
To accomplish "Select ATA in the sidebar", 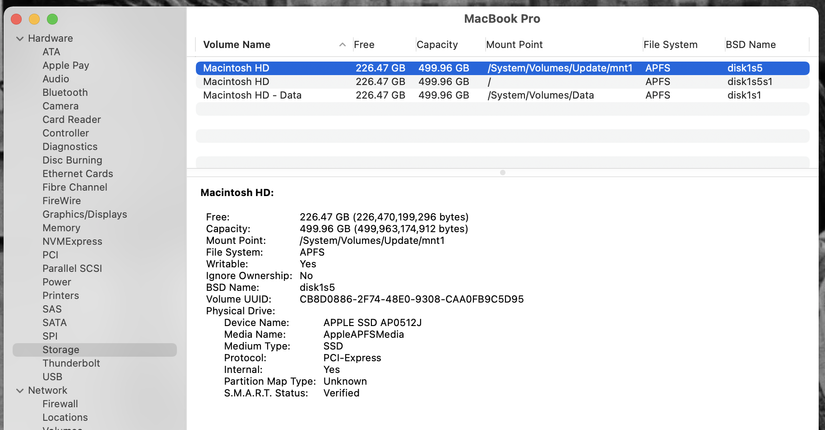I will 51,52.
